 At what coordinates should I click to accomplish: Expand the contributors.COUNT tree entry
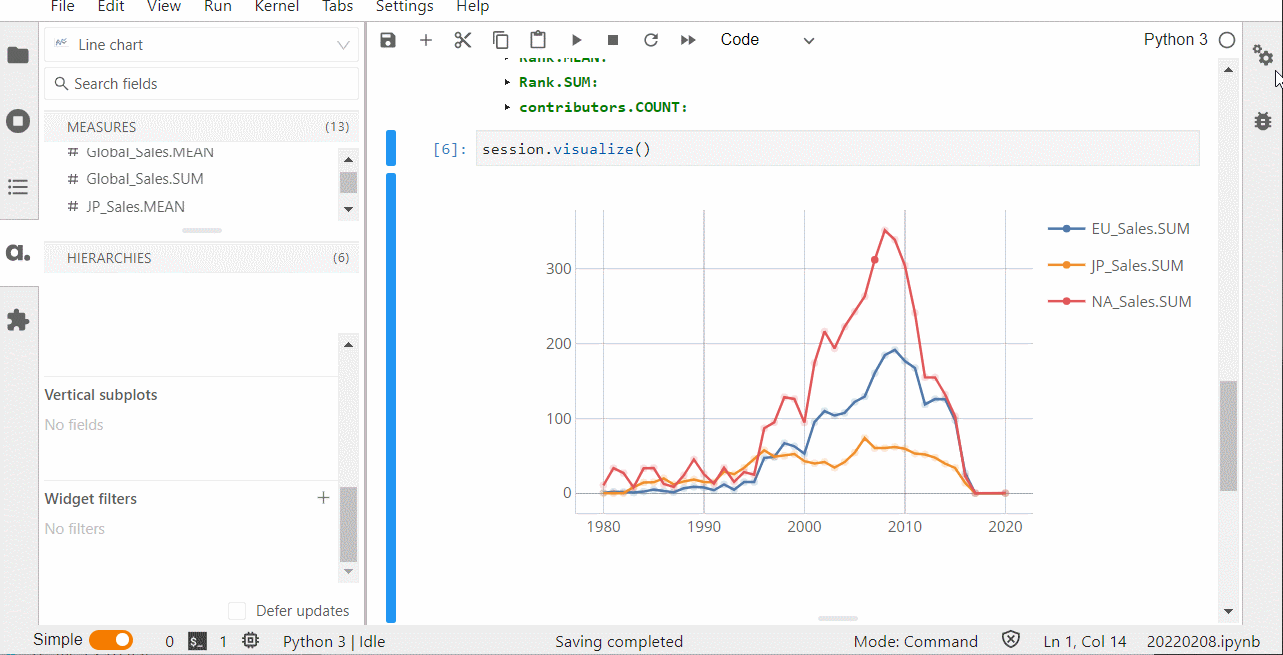click(x=508, y=107)
